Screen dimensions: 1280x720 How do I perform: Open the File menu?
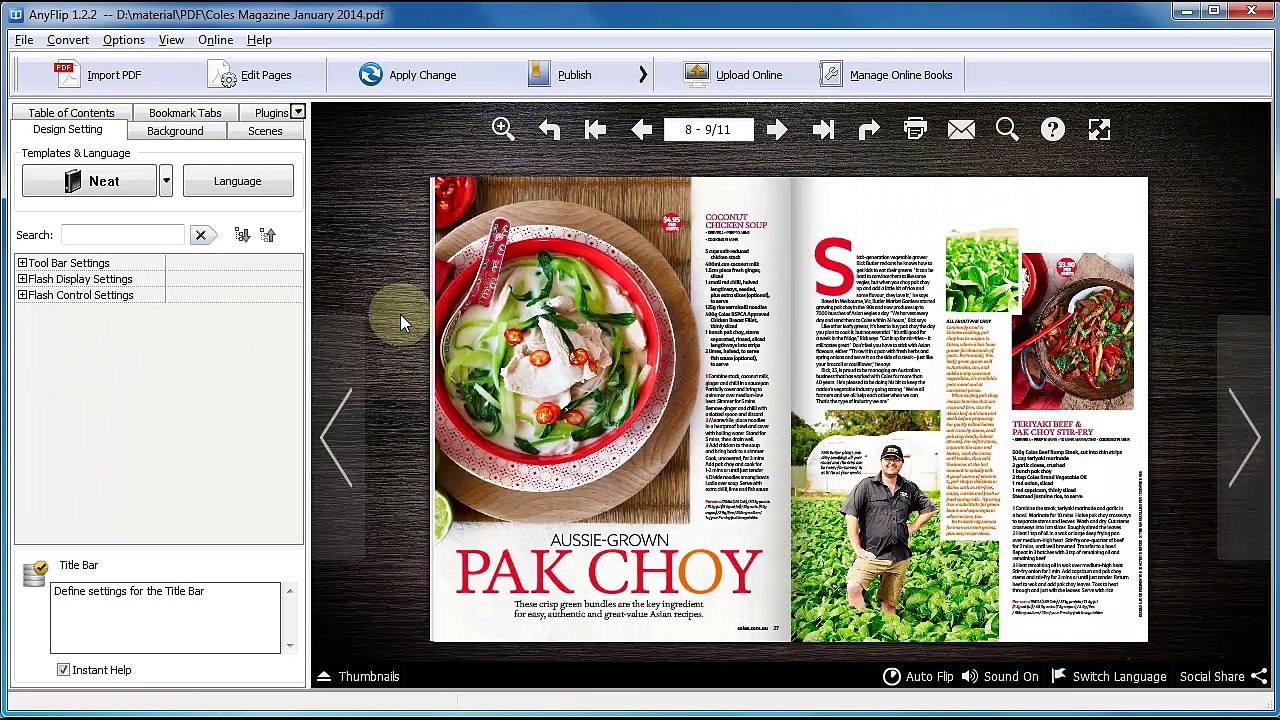24,40
